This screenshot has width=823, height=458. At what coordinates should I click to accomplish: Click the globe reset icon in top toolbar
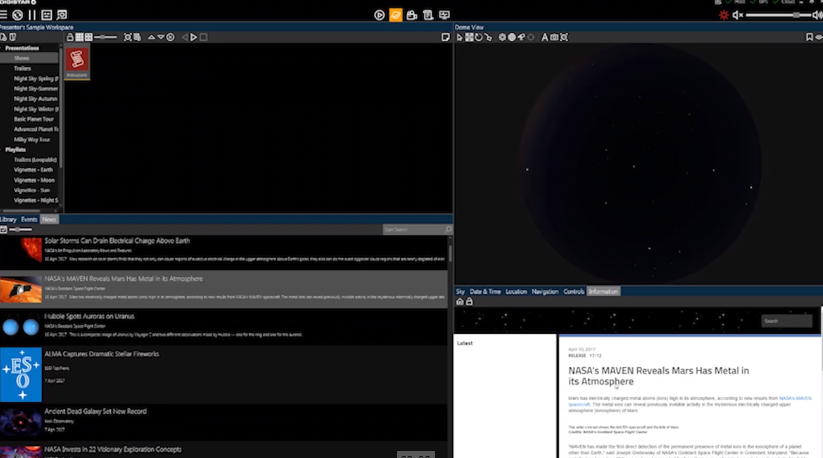17,15
